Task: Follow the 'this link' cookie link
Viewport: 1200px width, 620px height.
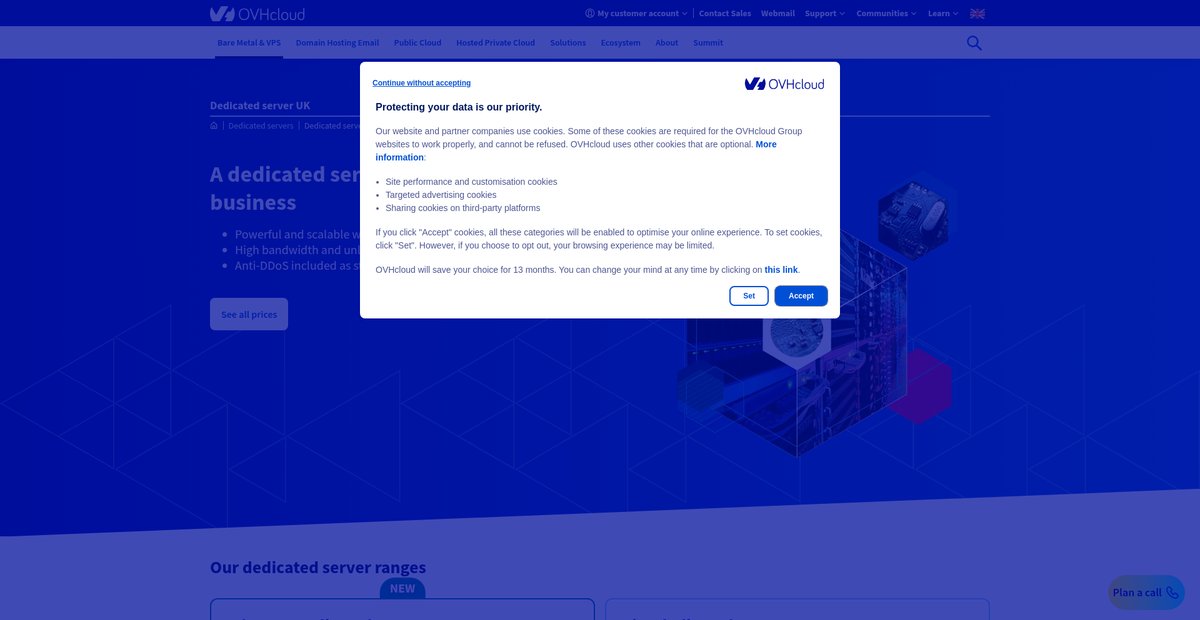Action: pyautogui.click(x=781, y=270)
